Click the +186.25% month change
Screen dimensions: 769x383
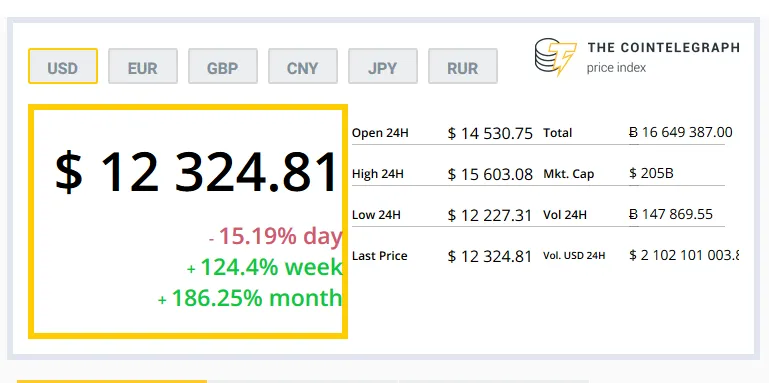click(250, 298)
